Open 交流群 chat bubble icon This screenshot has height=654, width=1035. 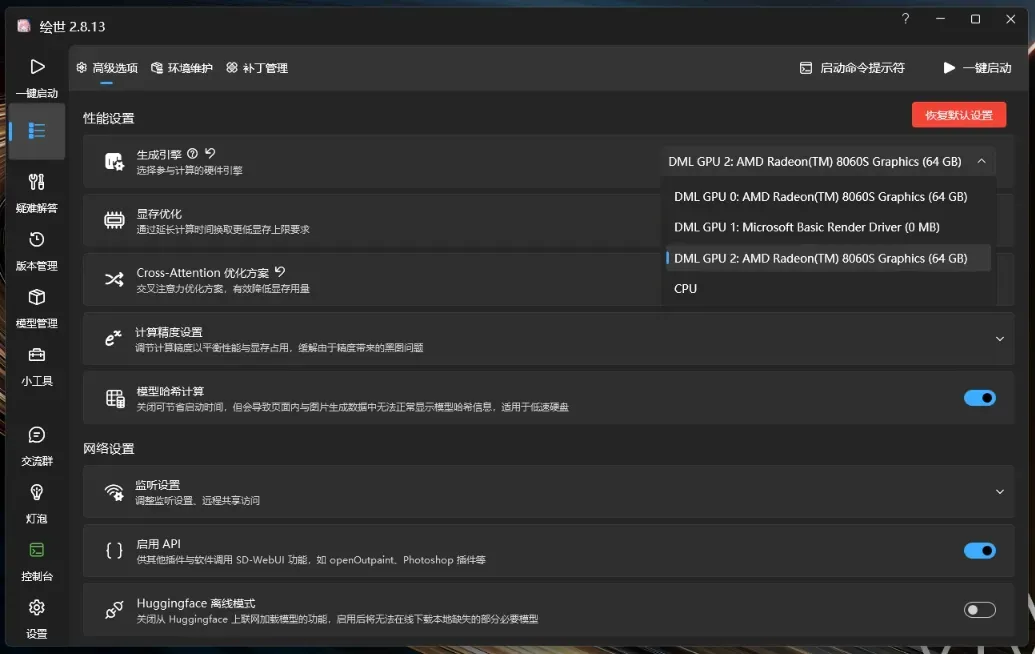click(x=37, y=435)
